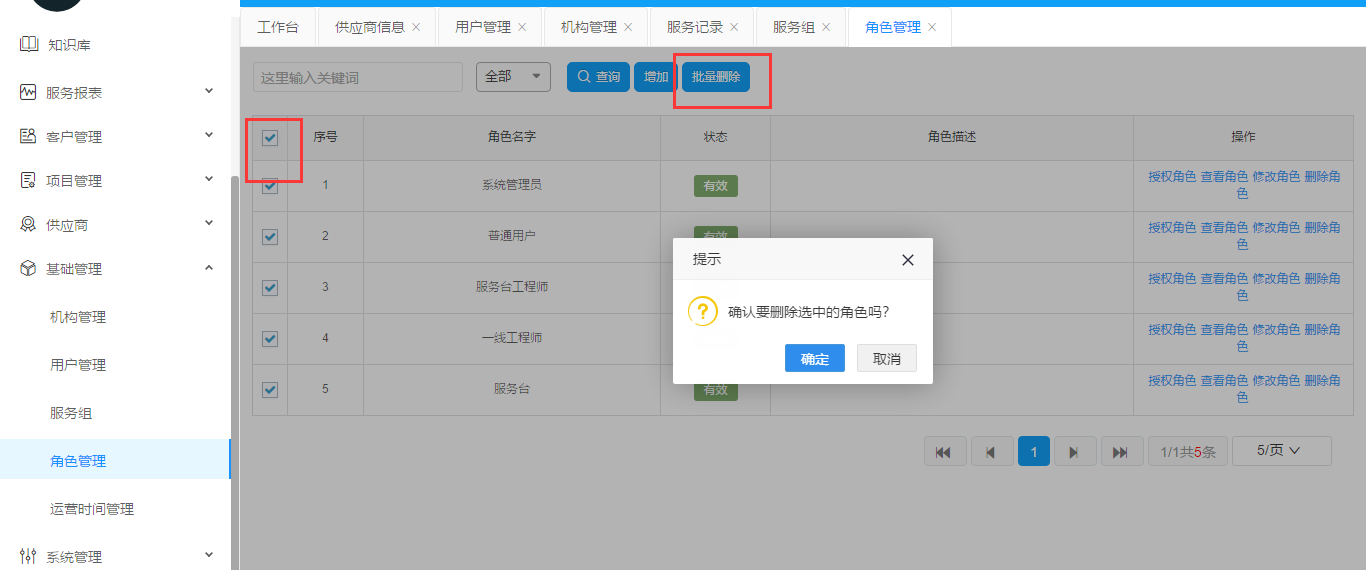Viewport: 1366px width, 570px height.
Task: Toggle the select-all checkbox in table header
Action: tap(270, 138)
